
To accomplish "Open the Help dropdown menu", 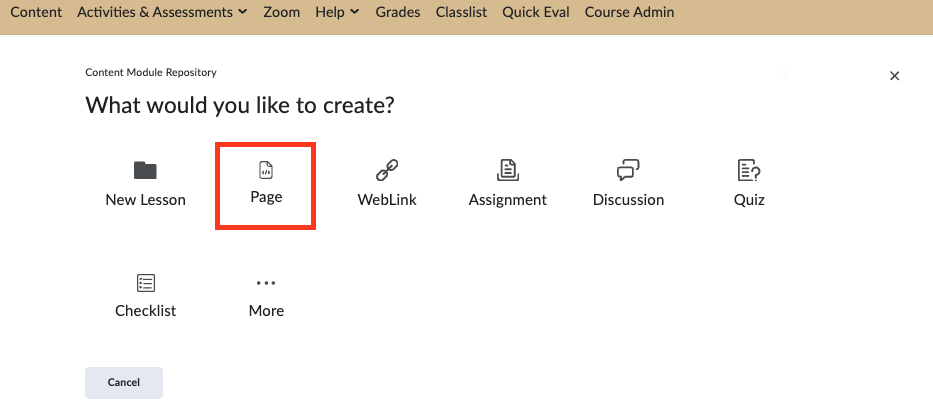I will click(337, 13).
